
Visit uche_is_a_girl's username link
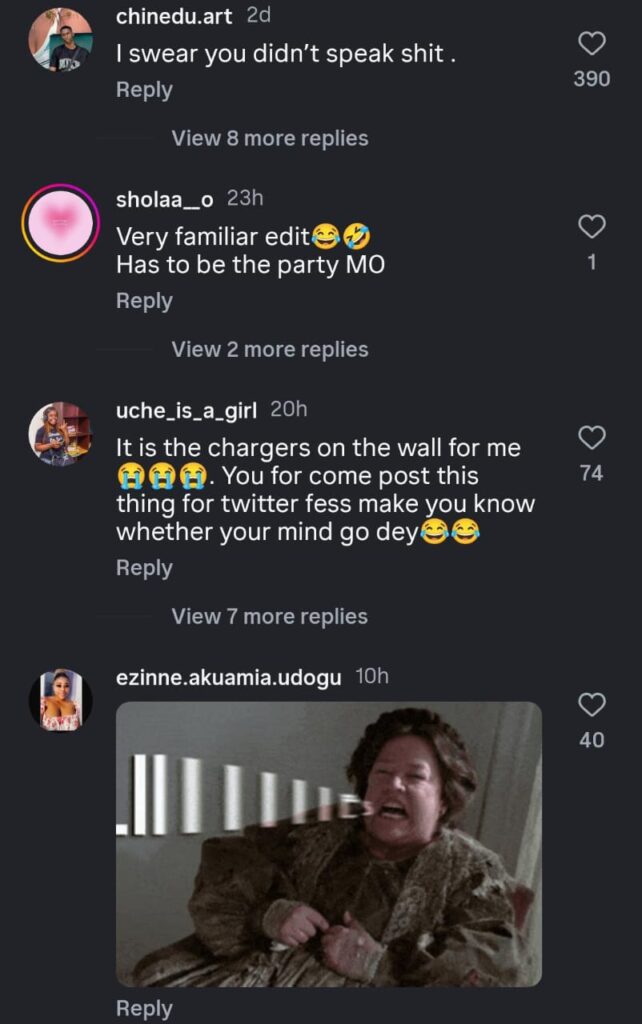[187, 410]
